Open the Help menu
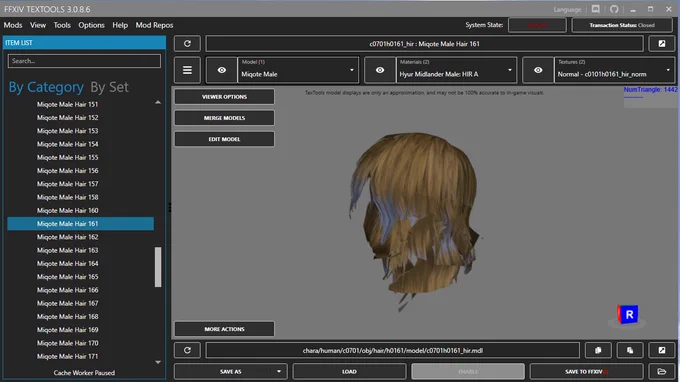Image resolution: width=680 pixels, height=382 pixels. (120, 25)
